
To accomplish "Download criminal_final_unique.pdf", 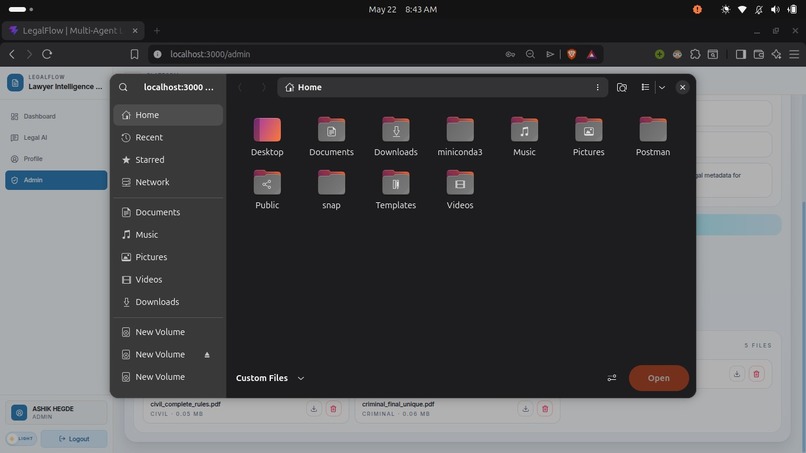I will [x=525, y=409].
